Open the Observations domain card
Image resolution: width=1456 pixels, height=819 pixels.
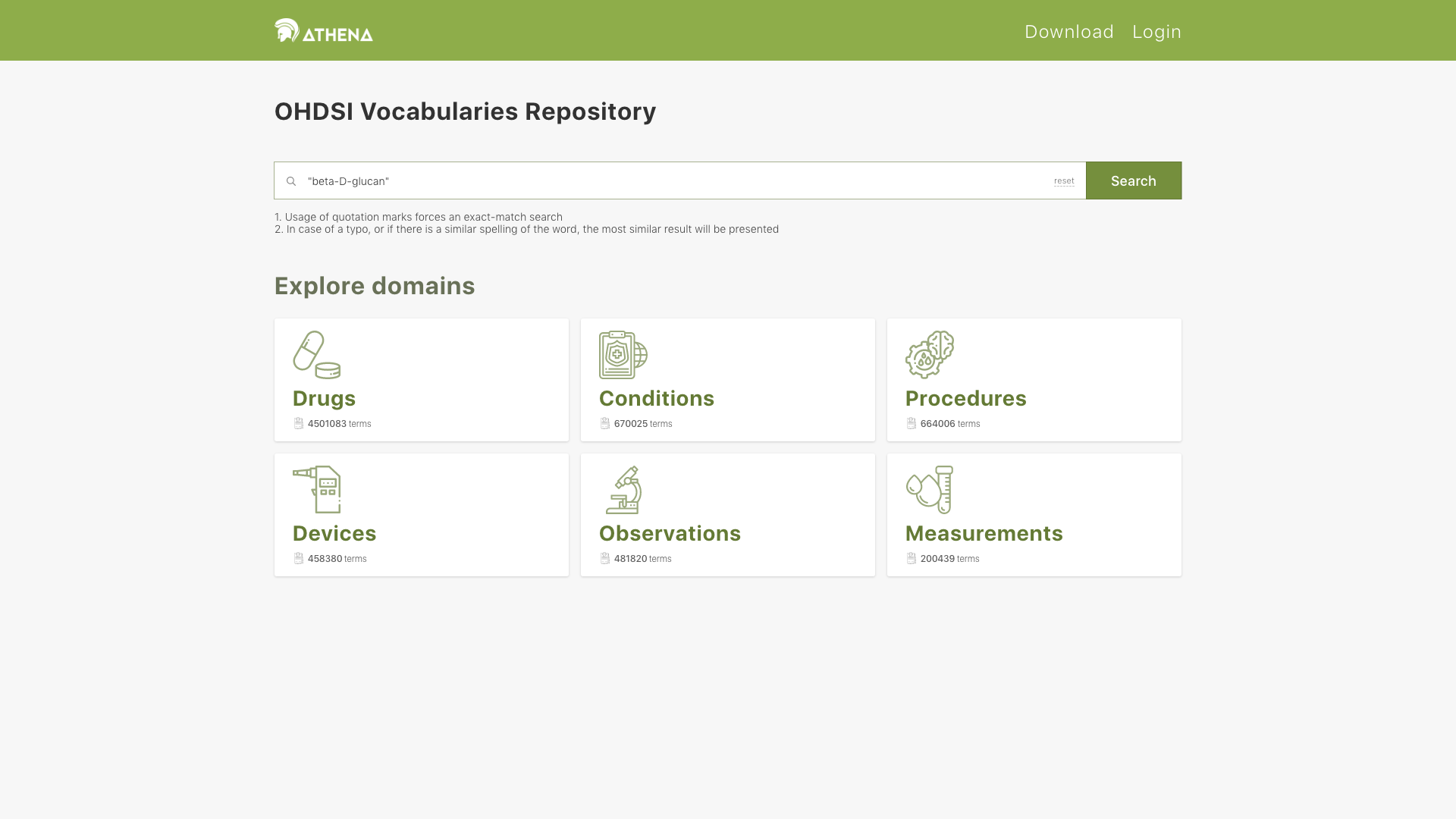728,514
